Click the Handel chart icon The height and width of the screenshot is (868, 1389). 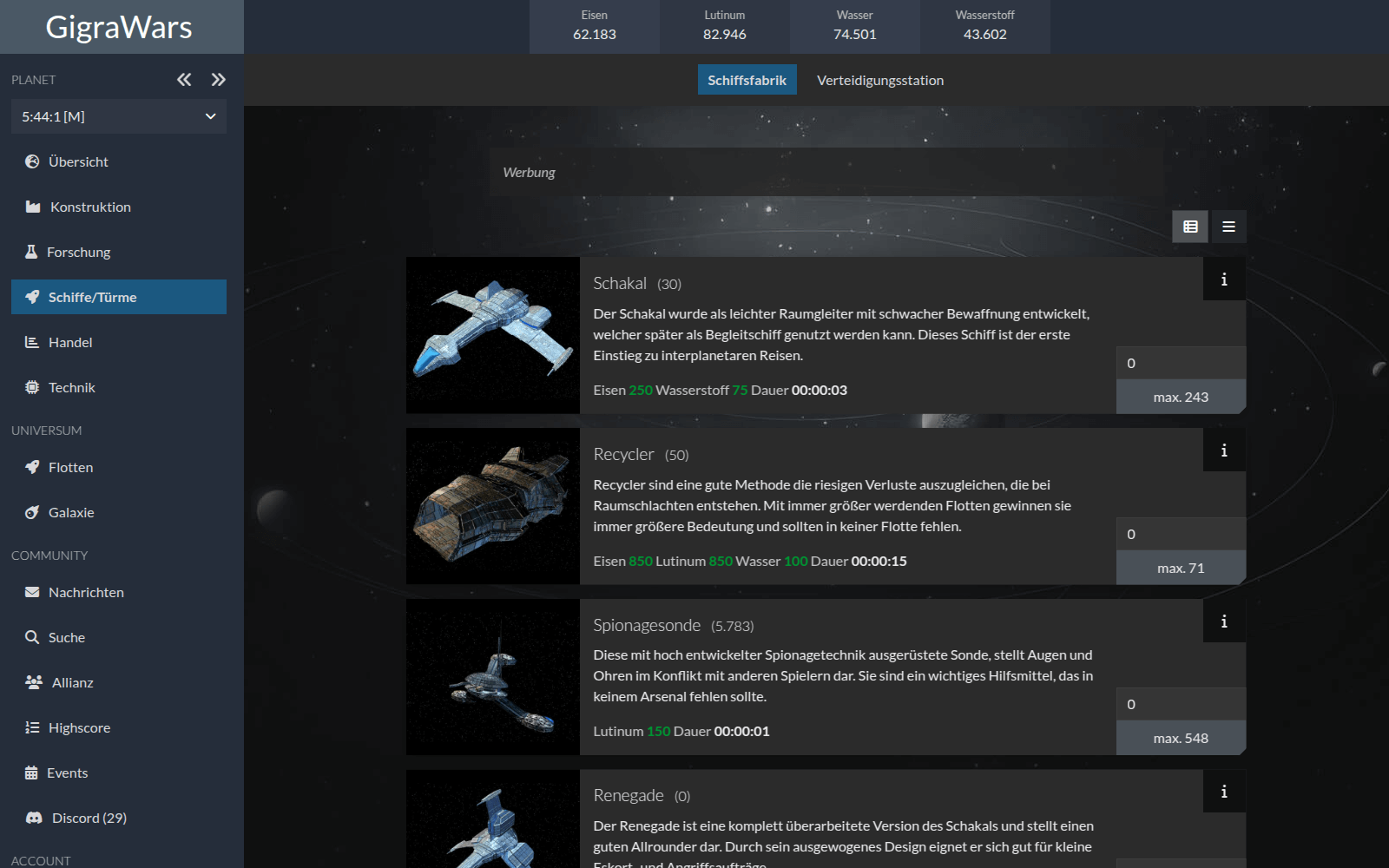32,342
